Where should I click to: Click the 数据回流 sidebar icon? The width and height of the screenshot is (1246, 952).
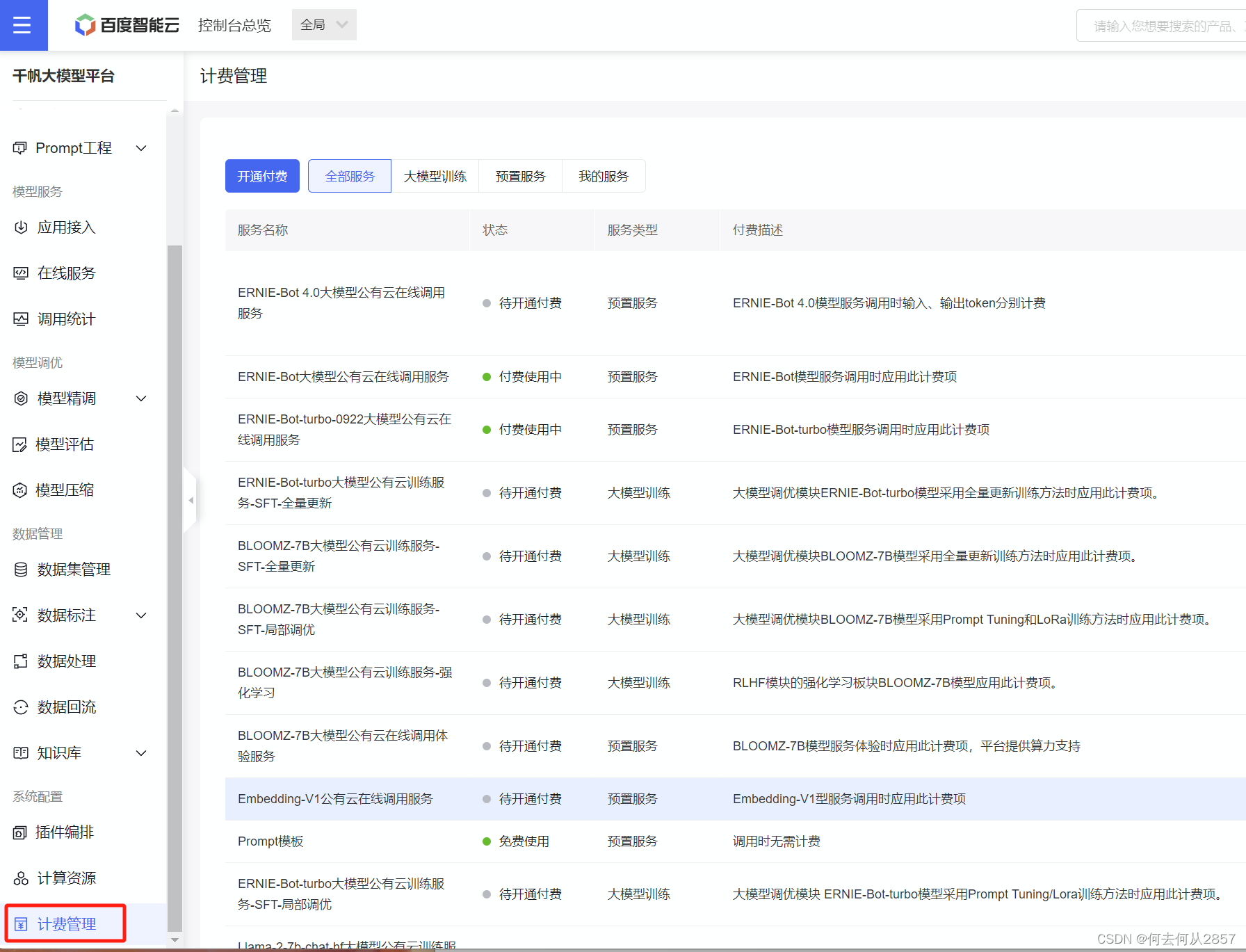coord(21,707)
